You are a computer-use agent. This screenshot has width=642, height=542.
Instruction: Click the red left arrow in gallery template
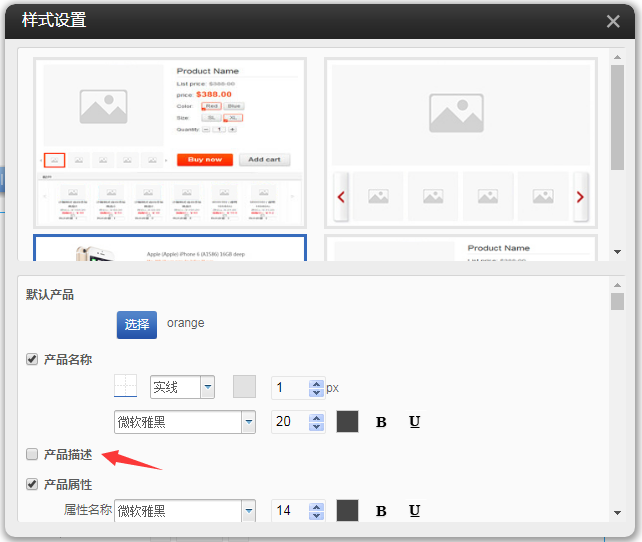point(341,197)
